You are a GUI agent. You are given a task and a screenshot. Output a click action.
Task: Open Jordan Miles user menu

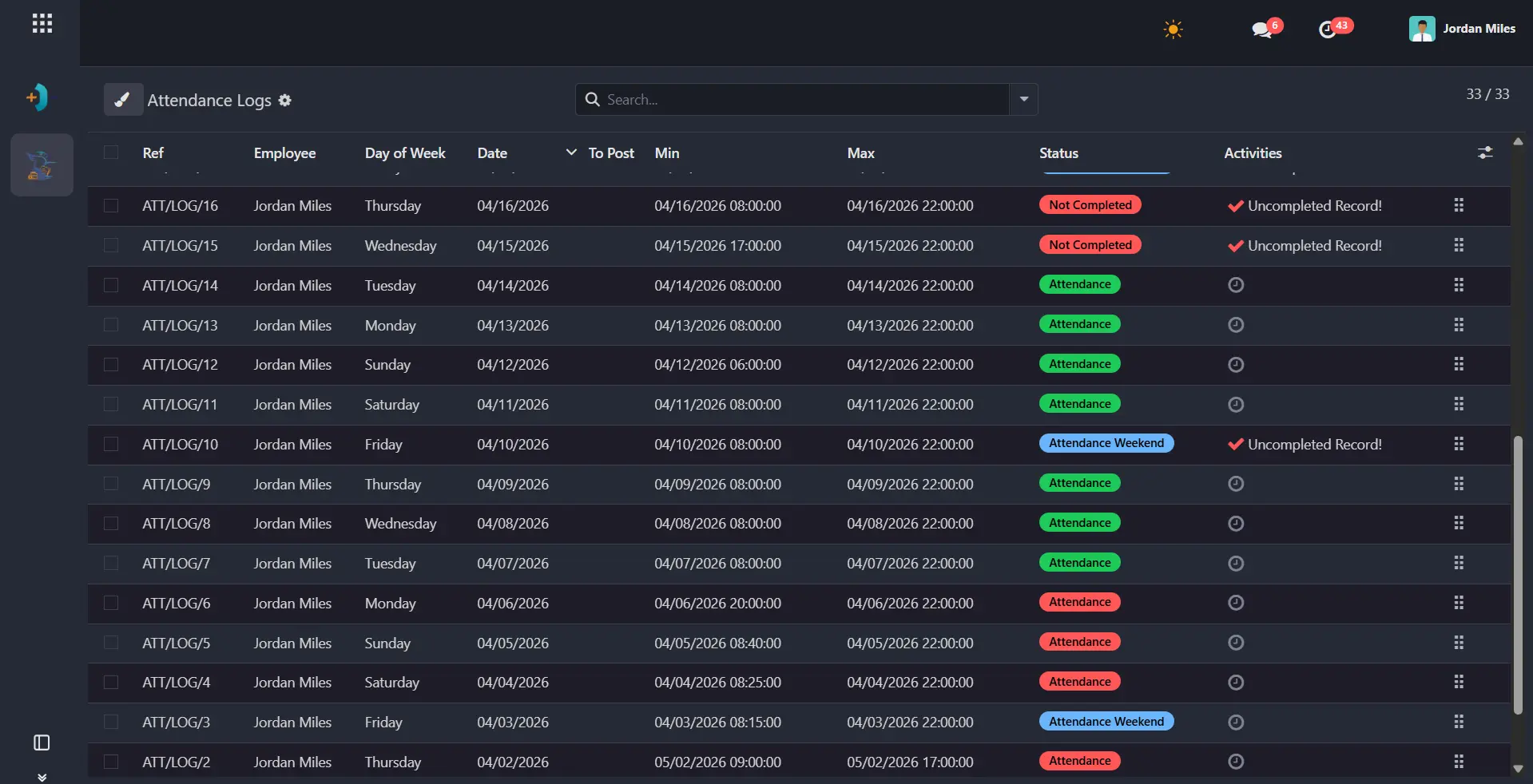pyautogui.click(x=1462, y=29)
